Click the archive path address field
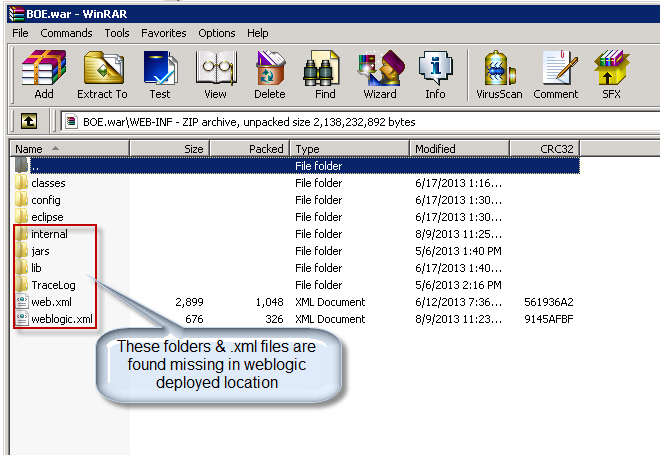This screenshot has height=455, width=660. coord(360,122)
